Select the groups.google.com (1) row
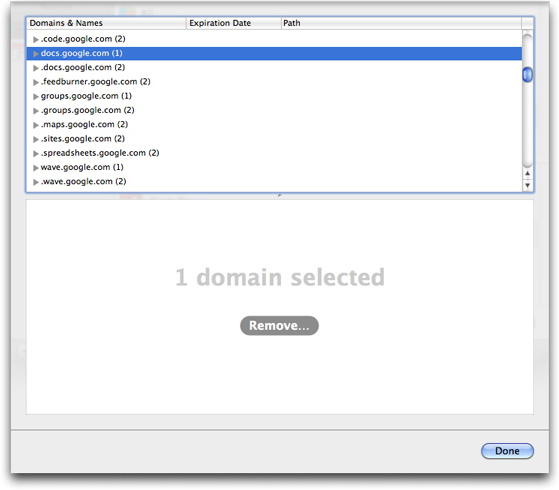The width and height of the screenshot is (559, 490). [274, 96]
